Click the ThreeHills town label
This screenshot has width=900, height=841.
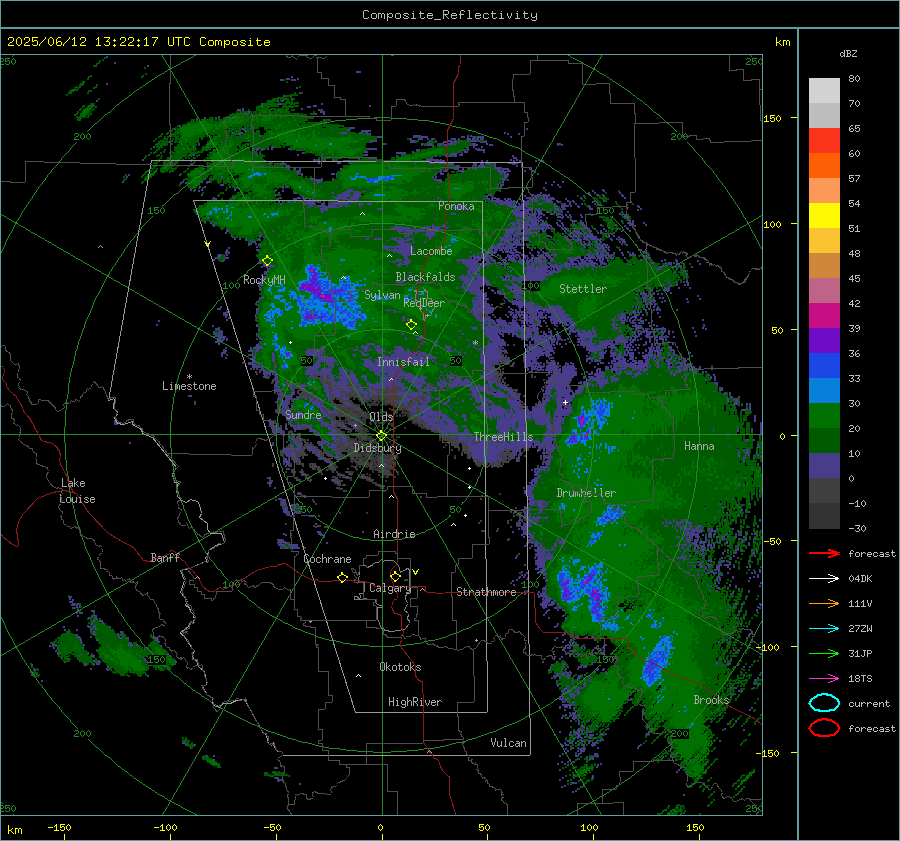[503, 437]
